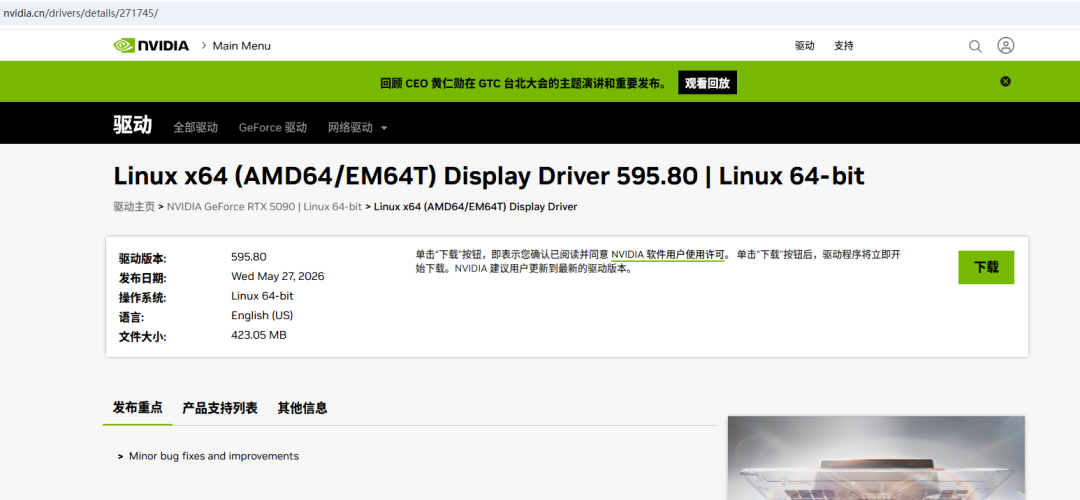1080x500 pixels.
Task: Click the graphics card promo image
Action: pyautogui.click(x=876, y=458)
